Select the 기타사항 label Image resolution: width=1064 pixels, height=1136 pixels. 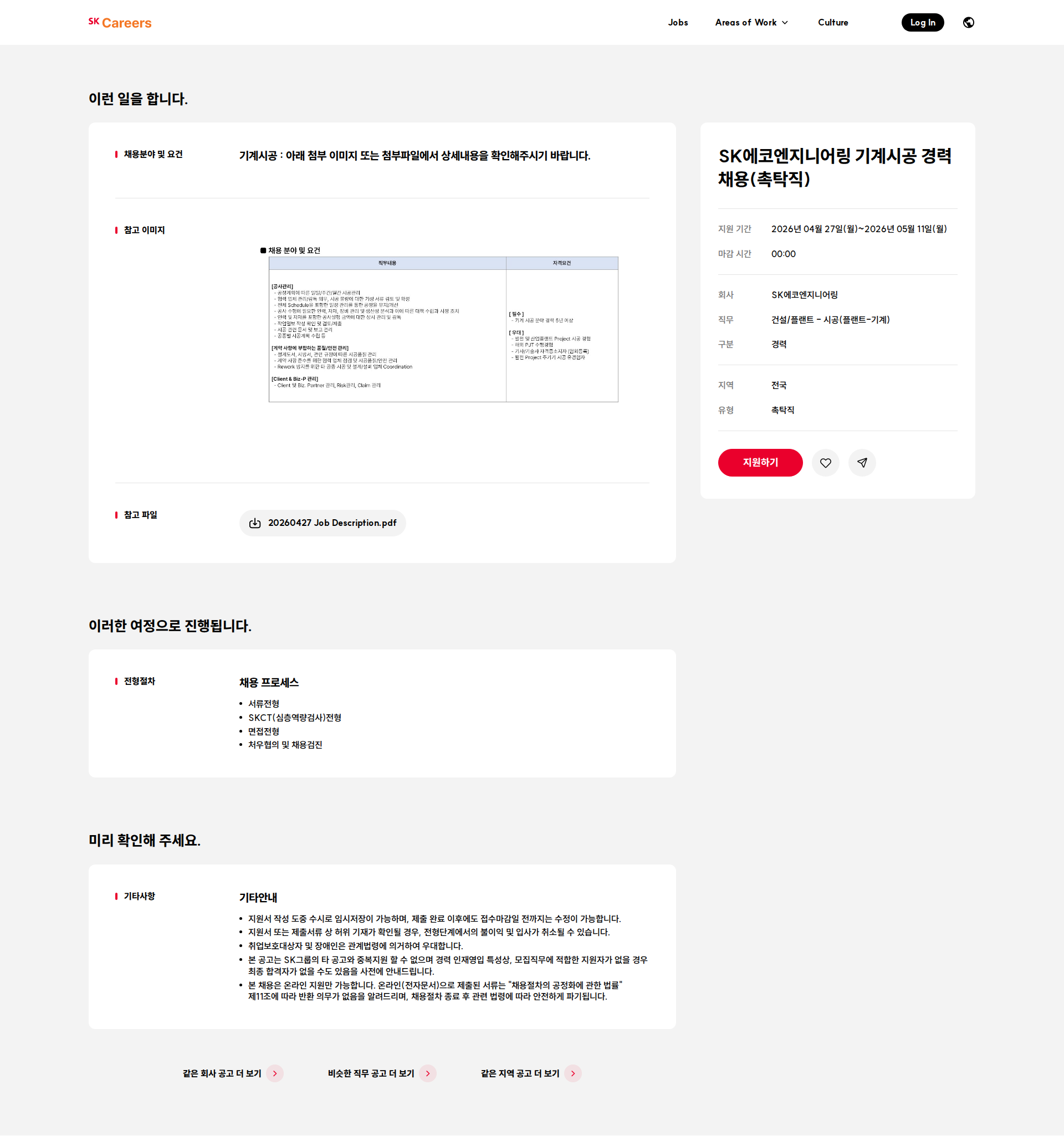click(x=139, y=896)
